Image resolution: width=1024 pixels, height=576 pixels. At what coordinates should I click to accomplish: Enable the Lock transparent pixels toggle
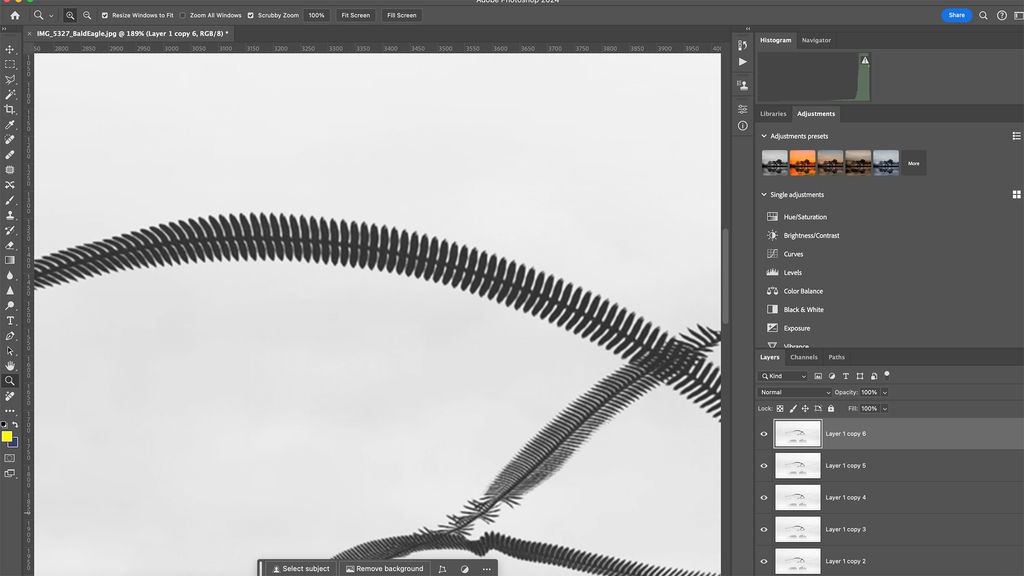[780, 408]
